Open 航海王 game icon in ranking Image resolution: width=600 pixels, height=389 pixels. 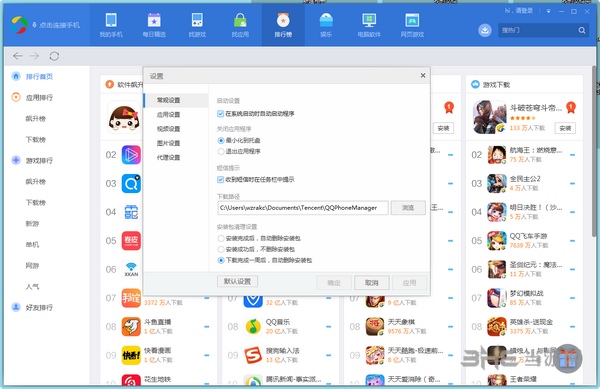(x=497, y=155)
